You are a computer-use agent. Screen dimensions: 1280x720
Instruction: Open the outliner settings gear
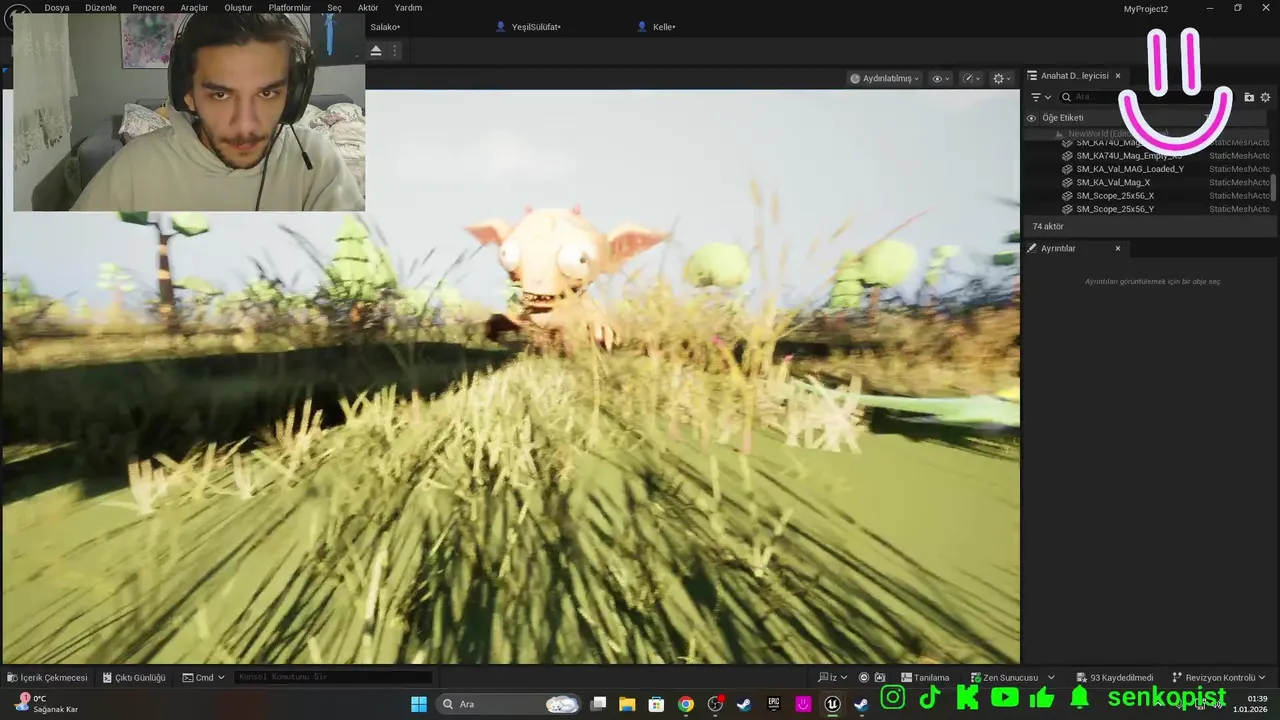[x=1265, y=97]
